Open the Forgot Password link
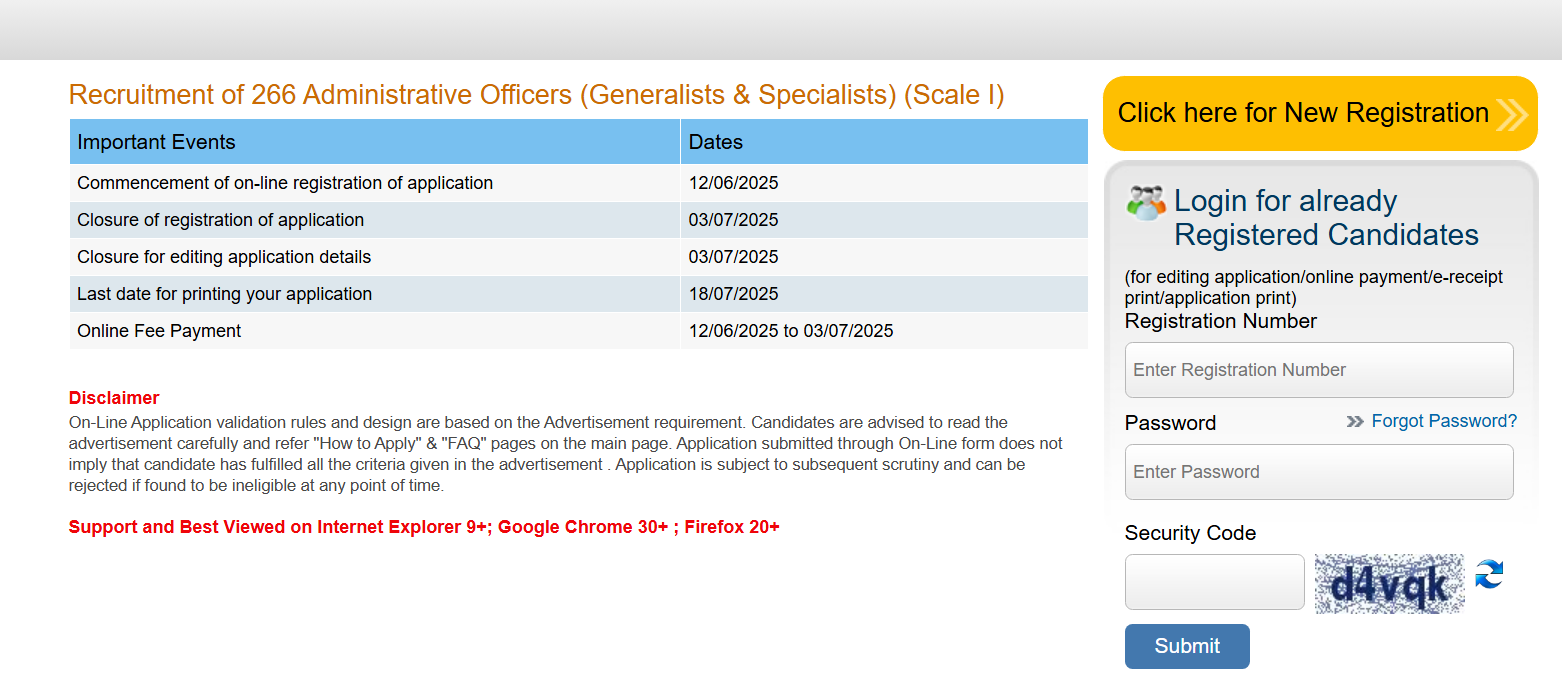Screen dimensions: 1562x693 (x=1444, y=421)
